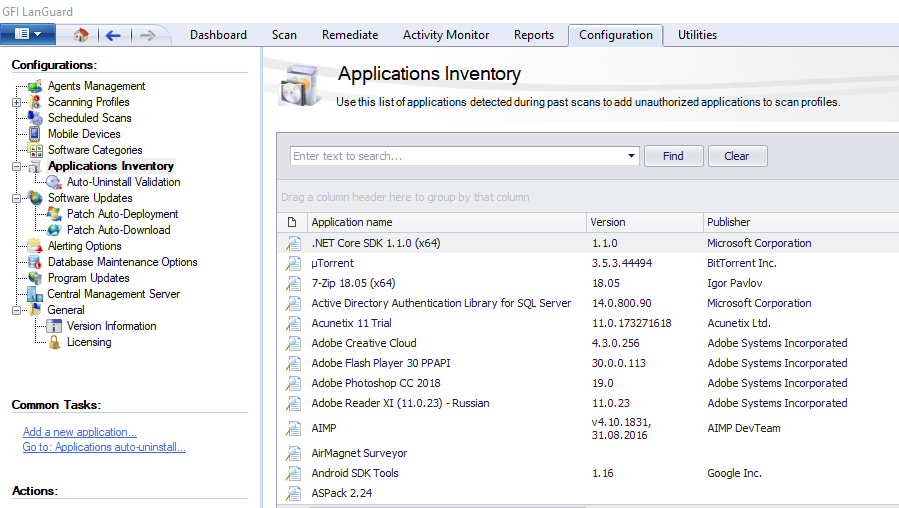Viewport: 899px width, 508px height.
Task: Open Software Categories configuration
Action: (x=95, y=150)
